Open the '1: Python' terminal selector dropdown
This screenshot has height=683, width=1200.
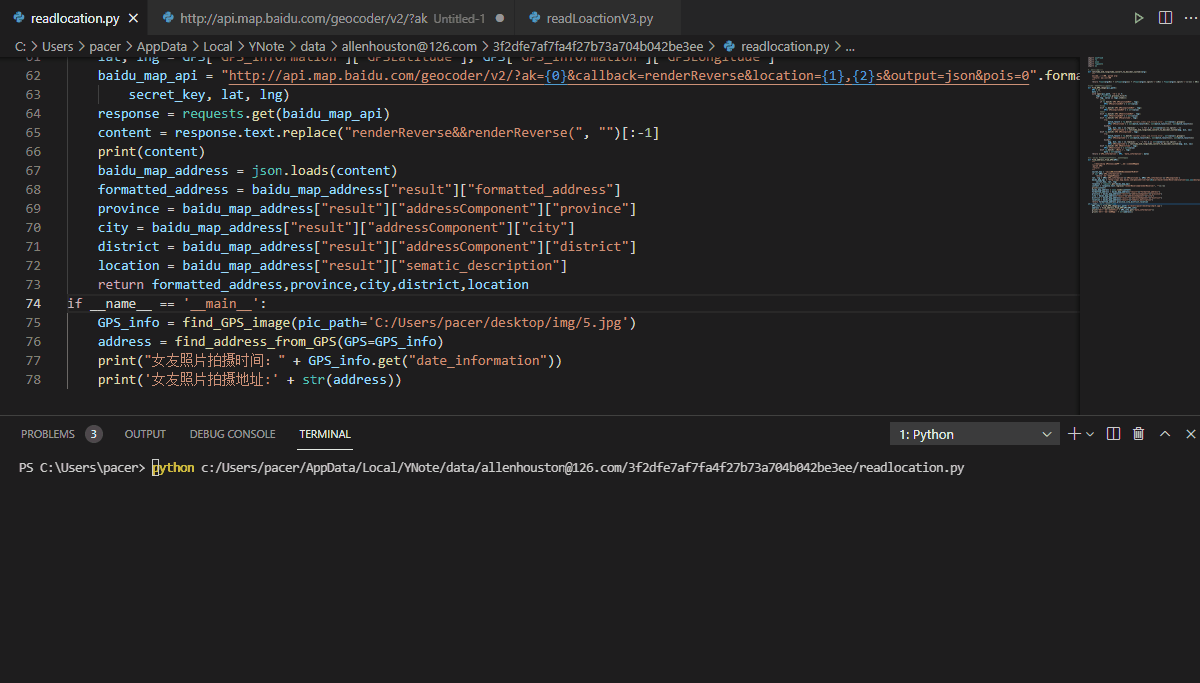(975, 434)
